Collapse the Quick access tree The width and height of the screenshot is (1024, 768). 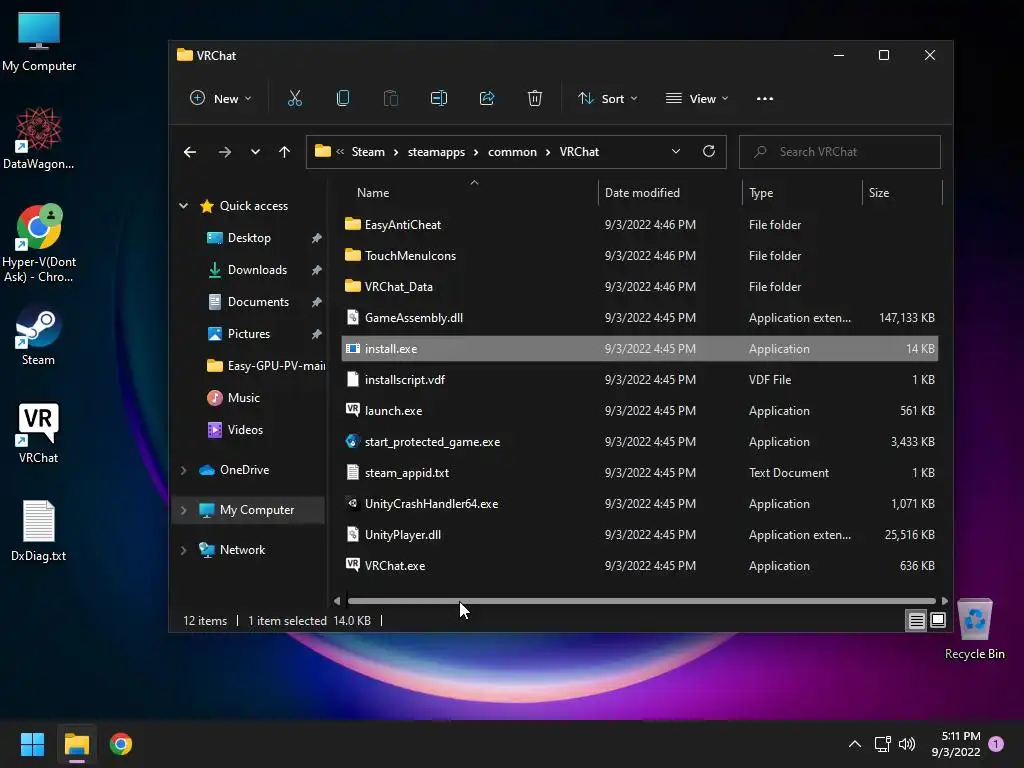pyautogui.click(x=184, y=206)
